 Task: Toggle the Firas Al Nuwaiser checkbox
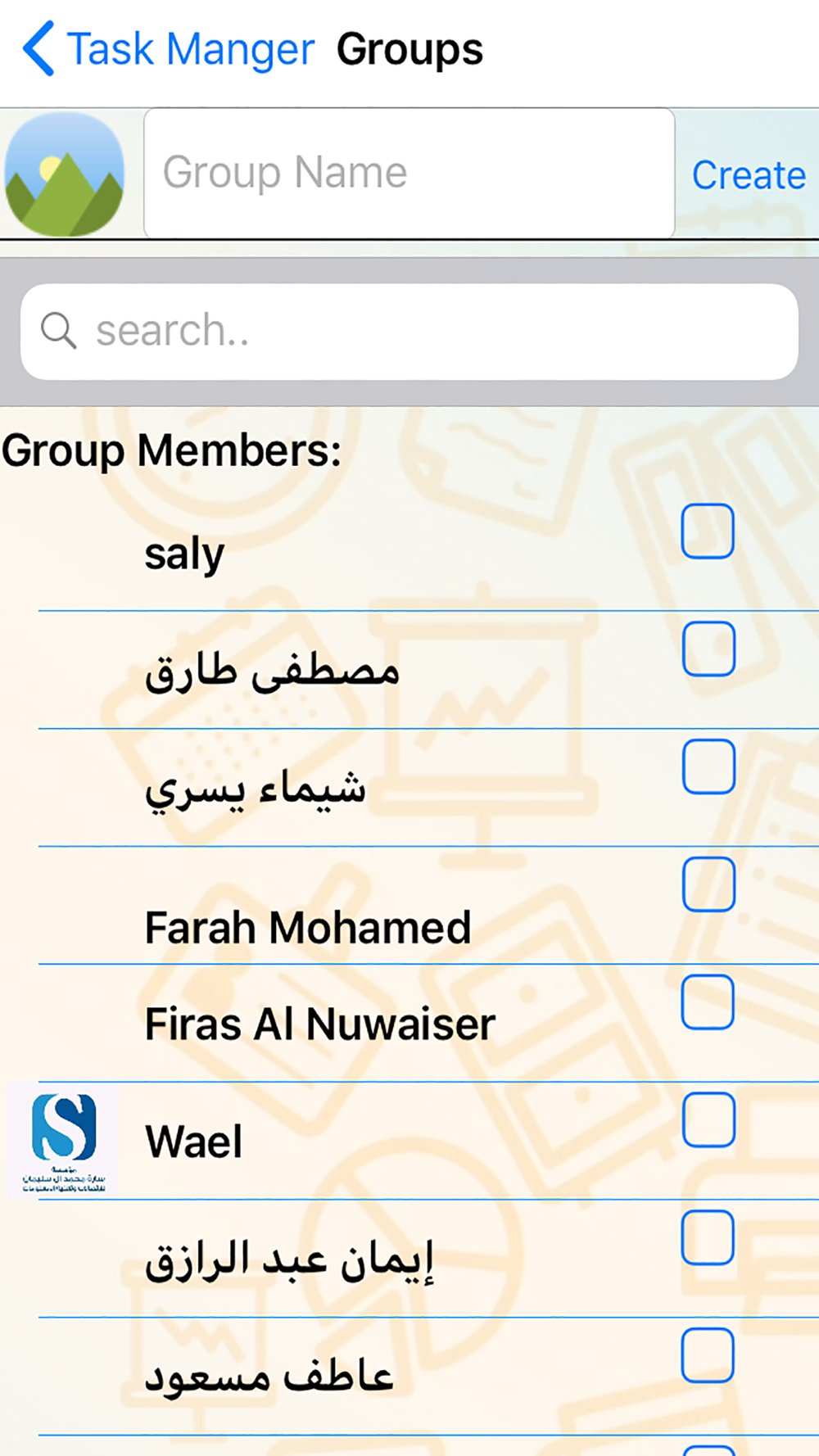click(x=708, y=1002)
